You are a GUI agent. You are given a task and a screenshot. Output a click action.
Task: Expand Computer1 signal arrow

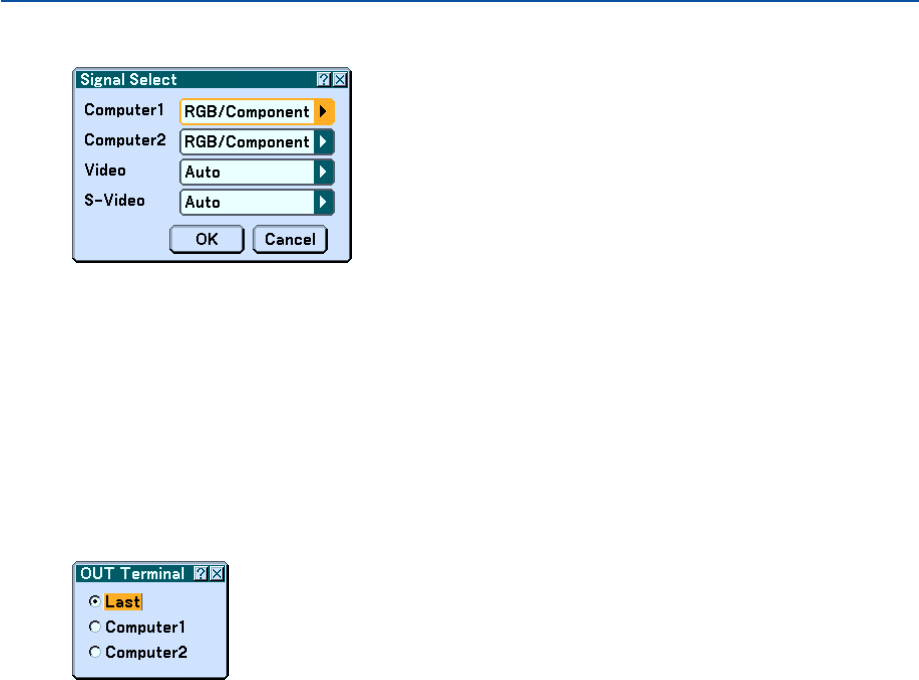pos(323,111)
